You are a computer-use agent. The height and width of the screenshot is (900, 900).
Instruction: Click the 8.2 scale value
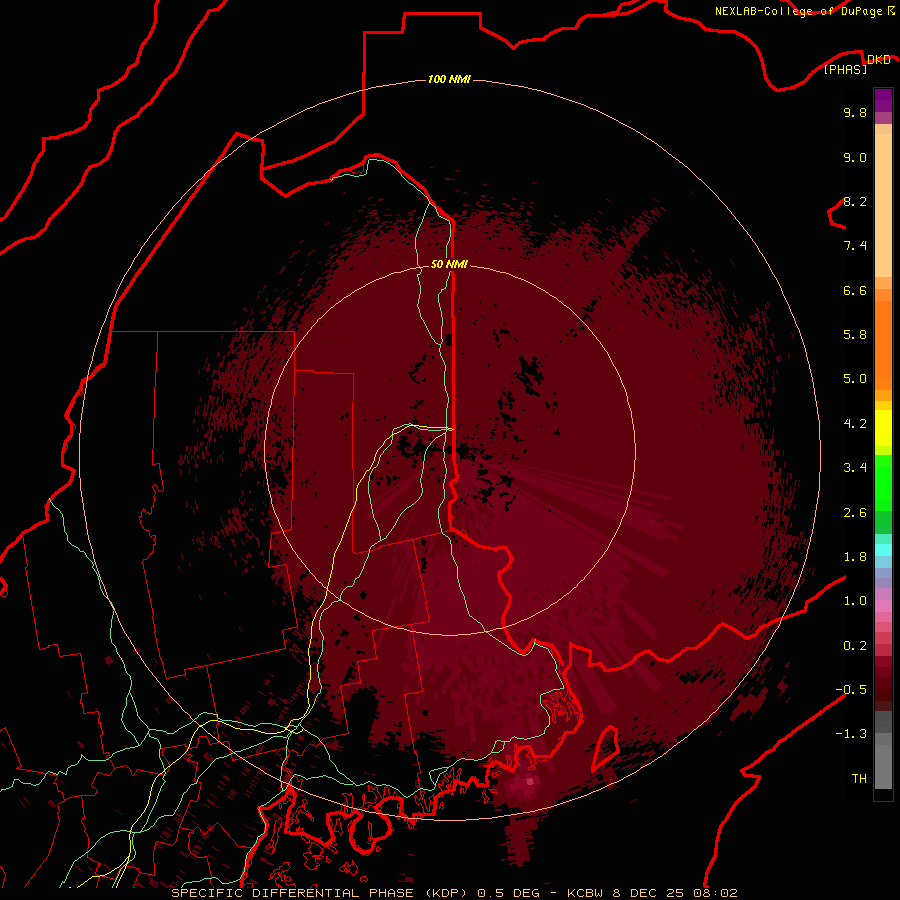point(855,201)
